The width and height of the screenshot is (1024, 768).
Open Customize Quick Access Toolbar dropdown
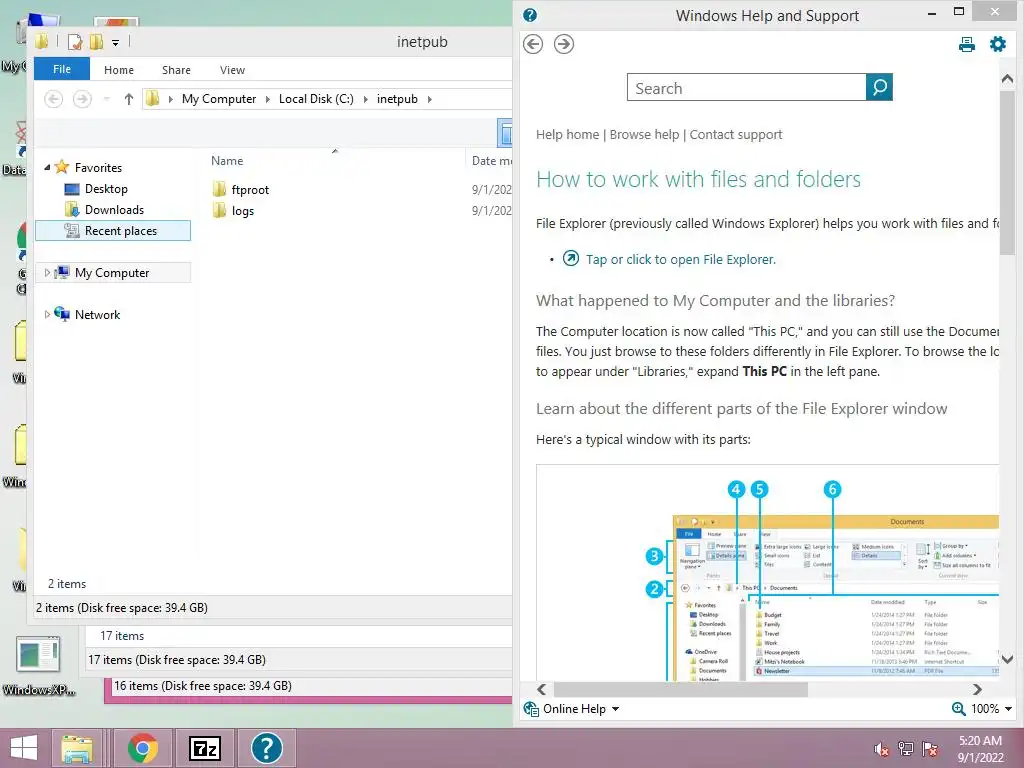(116, 42)
